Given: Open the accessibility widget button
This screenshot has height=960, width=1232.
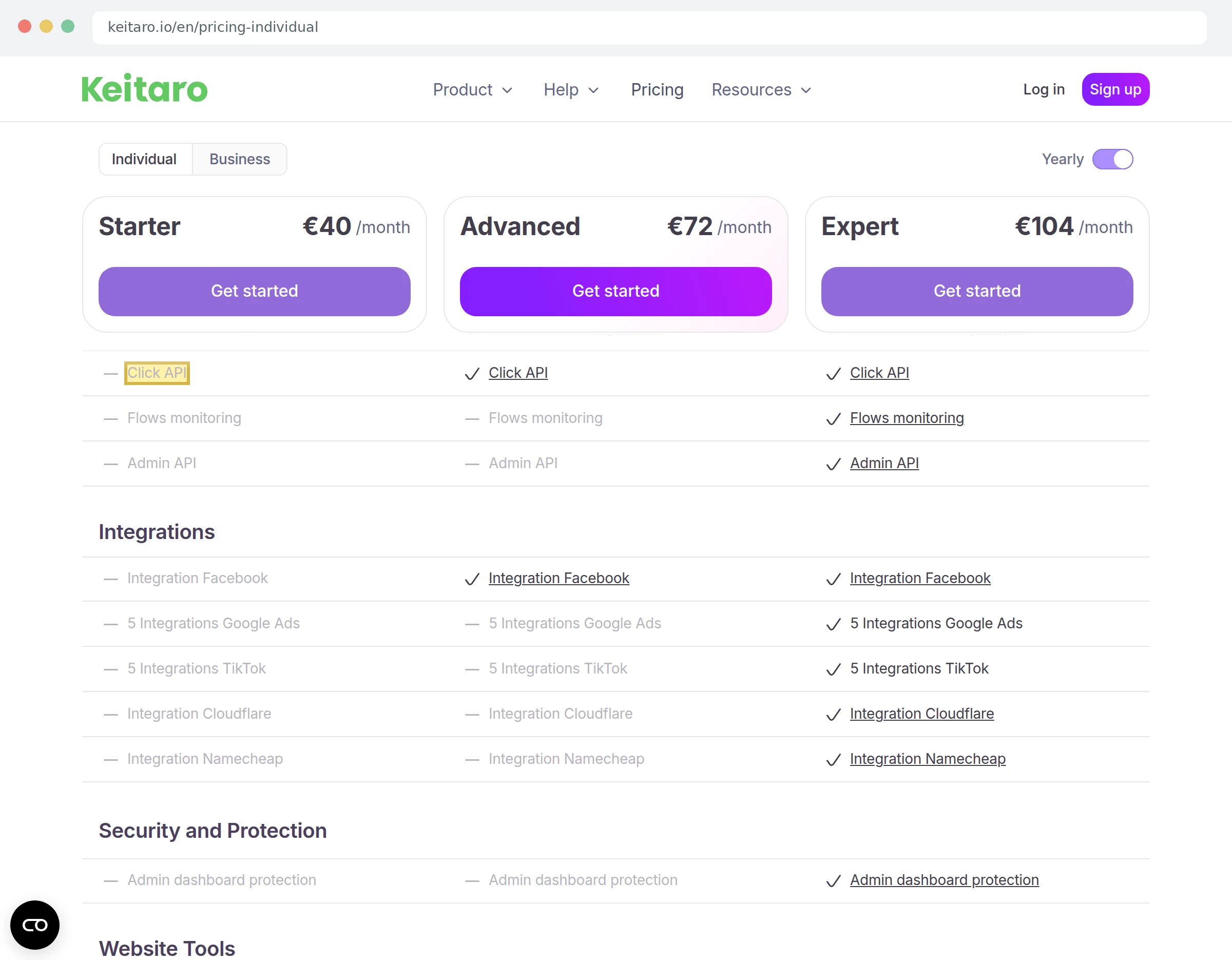Looking at the screenshot, I should point(35,925).
